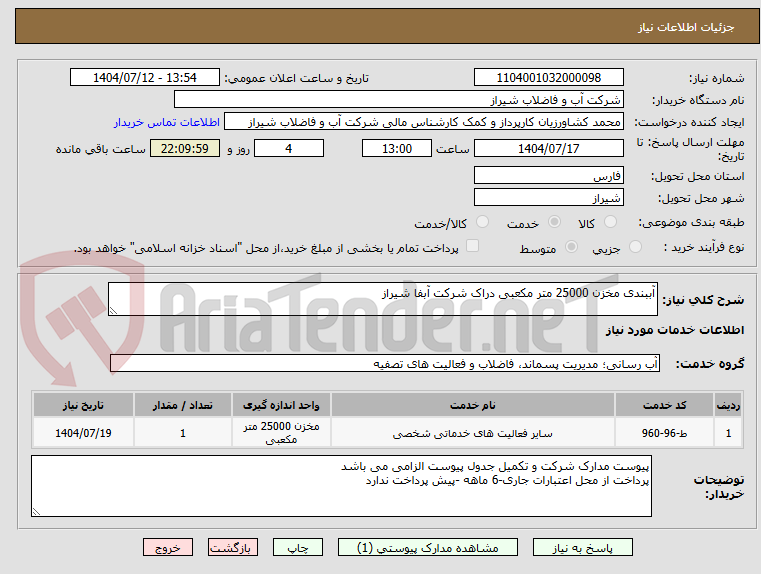Click the service group field 'آب رسانی'
The width and height of the screenshot is (761, 574).
[385, 363]
